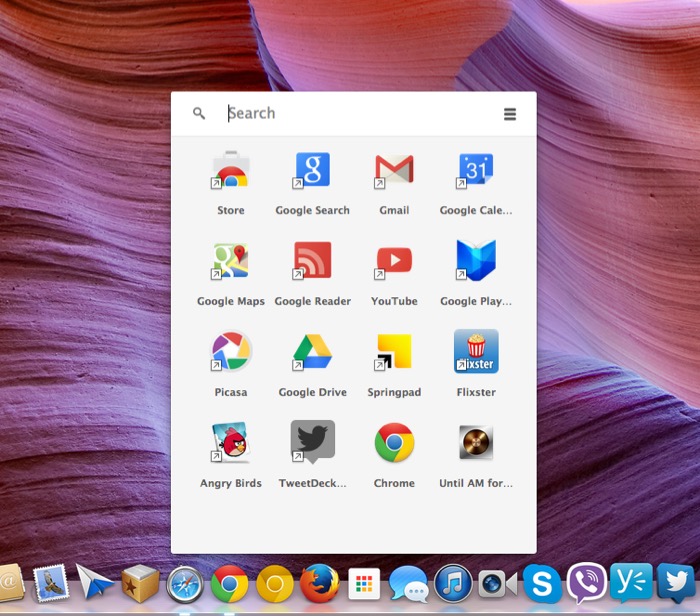Launch Skype from the Dock
This screenshot has height=616, width=700.
point(542,583)
